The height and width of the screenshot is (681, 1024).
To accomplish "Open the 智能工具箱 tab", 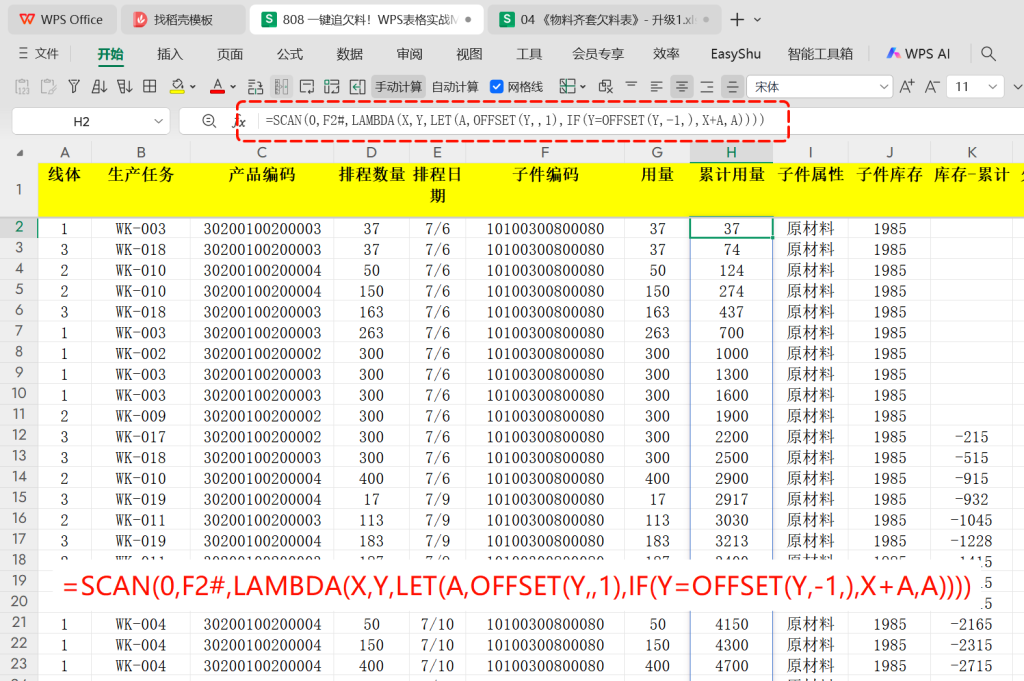I will (820, 54).
